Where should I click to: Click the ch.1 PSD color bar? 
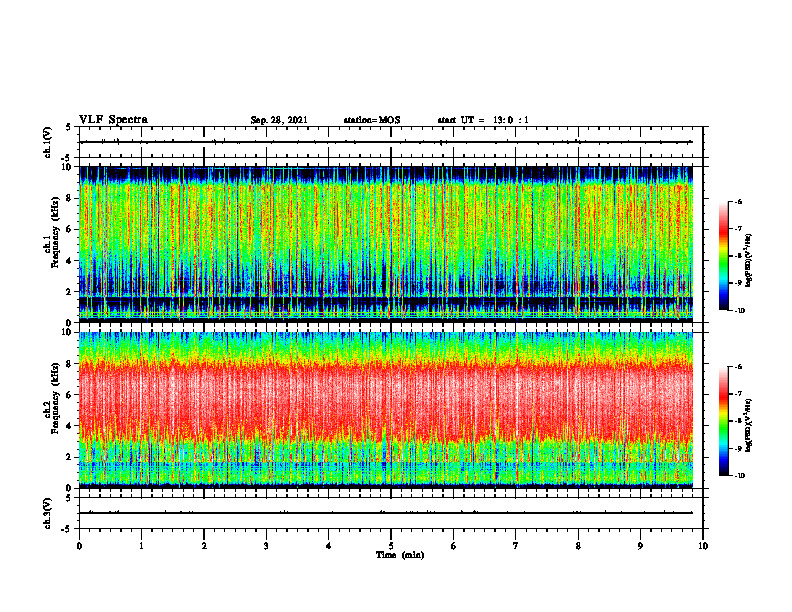723,256
